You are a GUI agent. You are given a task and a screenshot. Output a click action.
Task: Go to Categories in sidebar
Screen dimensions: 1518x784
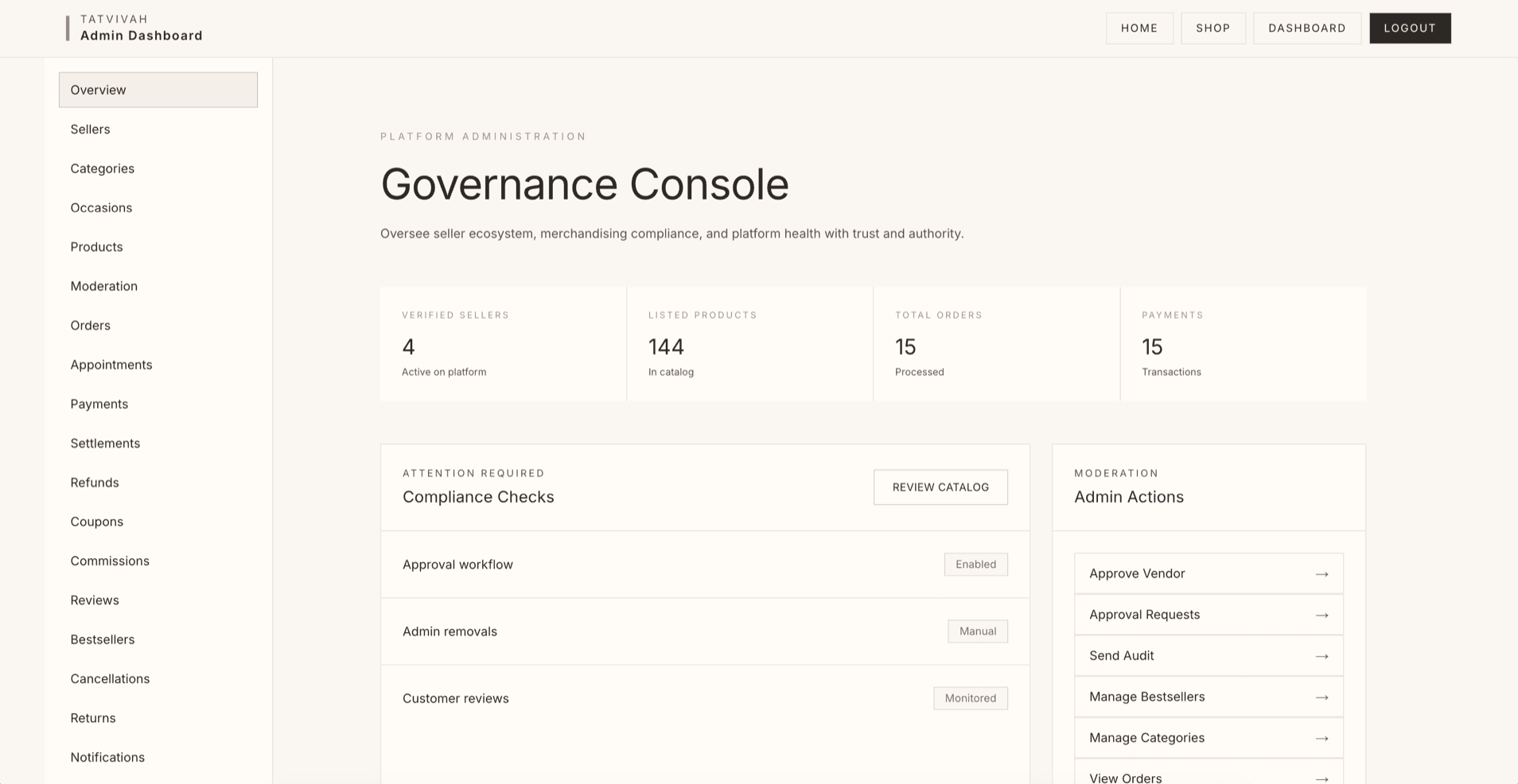158,169
